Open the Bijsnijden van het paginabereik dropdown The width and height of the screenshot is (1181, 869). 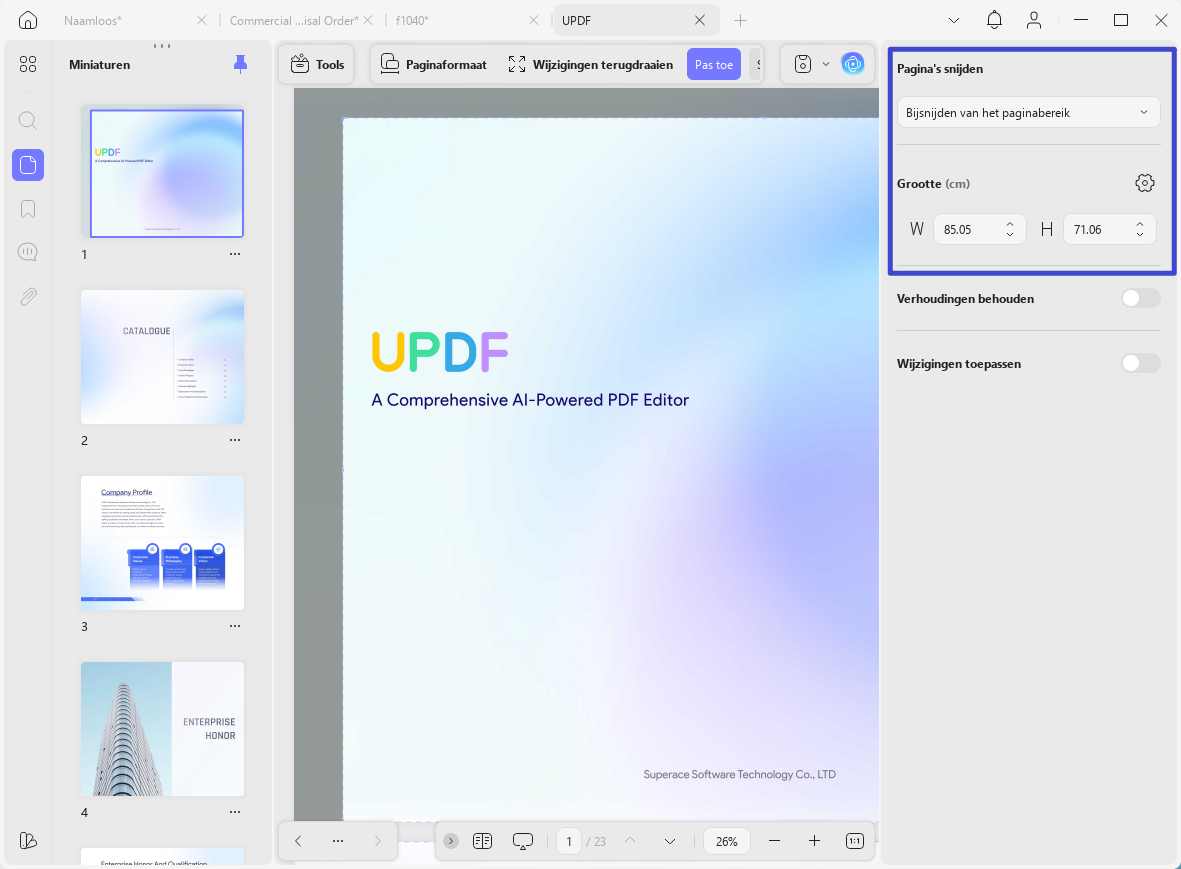pos(1028,113)
